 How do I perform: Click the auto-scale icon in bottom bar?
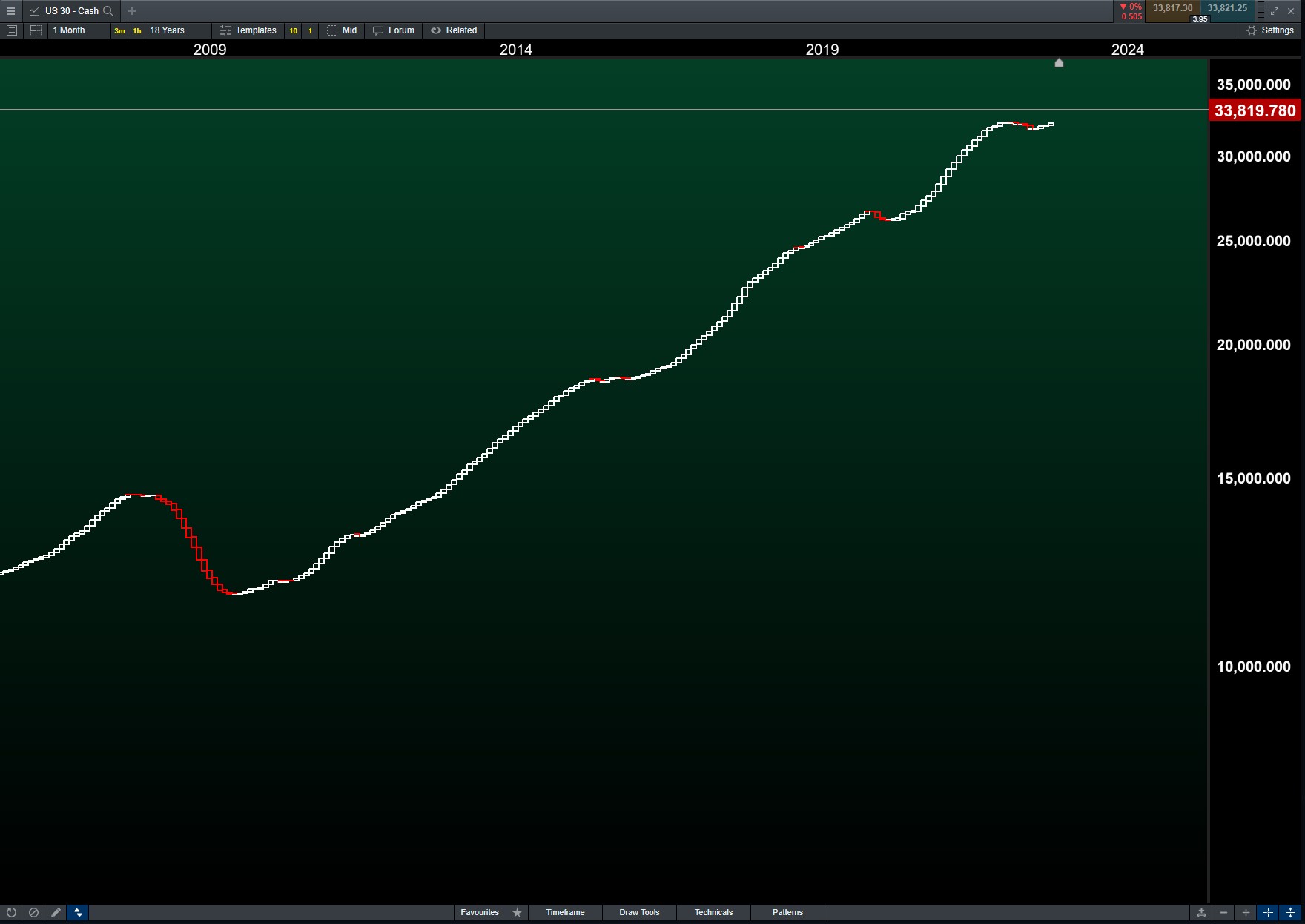point(1202,913)
